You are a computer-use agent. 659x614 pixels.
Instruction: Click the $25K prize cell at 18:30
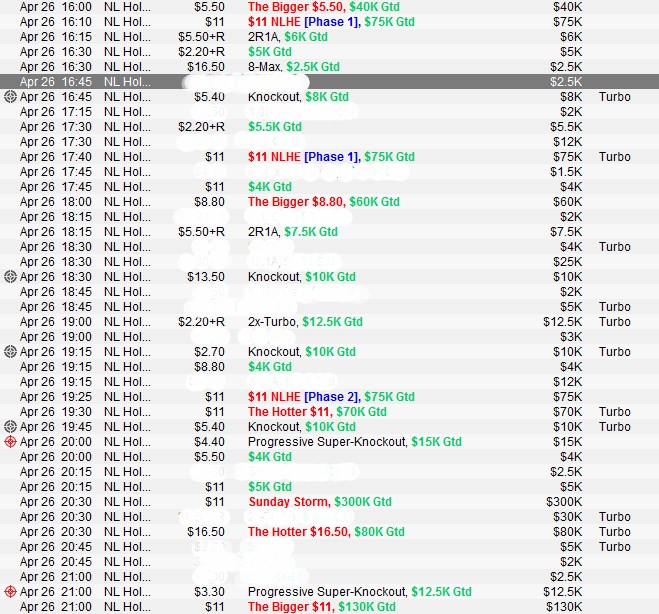(567, 262)
